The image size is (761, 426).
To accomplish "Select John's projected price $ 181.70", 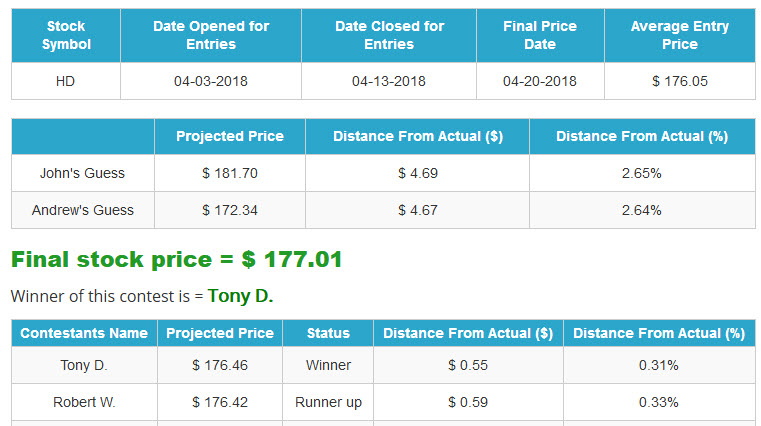I will pos(230,173).
